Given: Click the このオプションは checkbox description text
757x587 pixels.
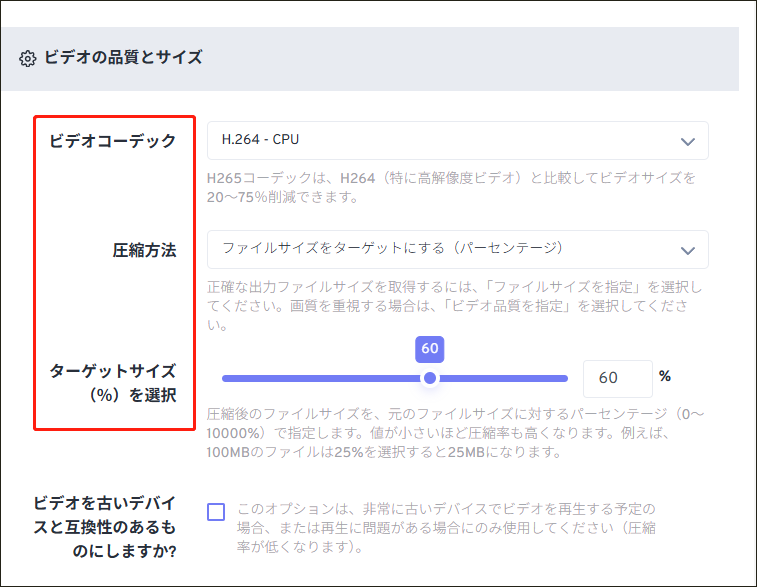Looking at the screenshot, I should click(446, 528).
